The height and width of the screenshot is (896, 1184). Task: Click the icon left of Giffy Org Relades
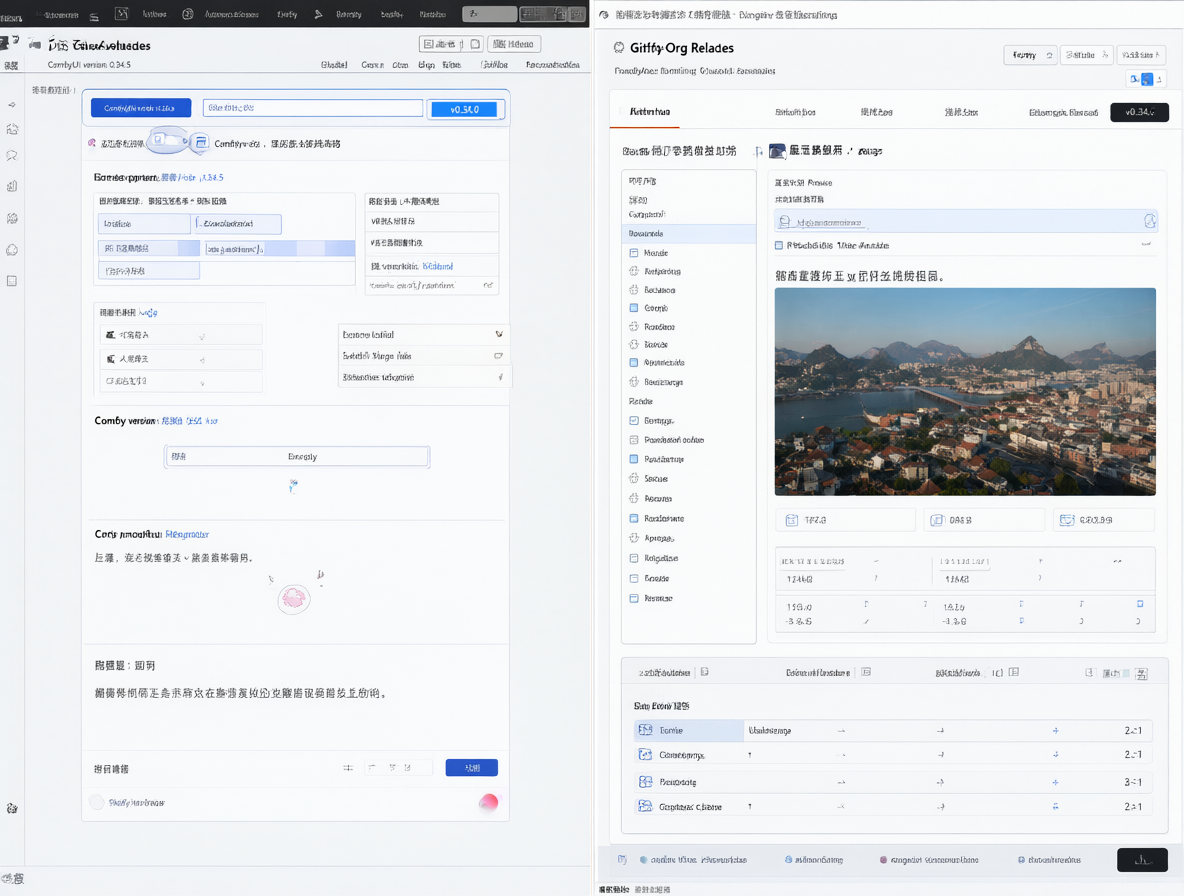(619, 48)
